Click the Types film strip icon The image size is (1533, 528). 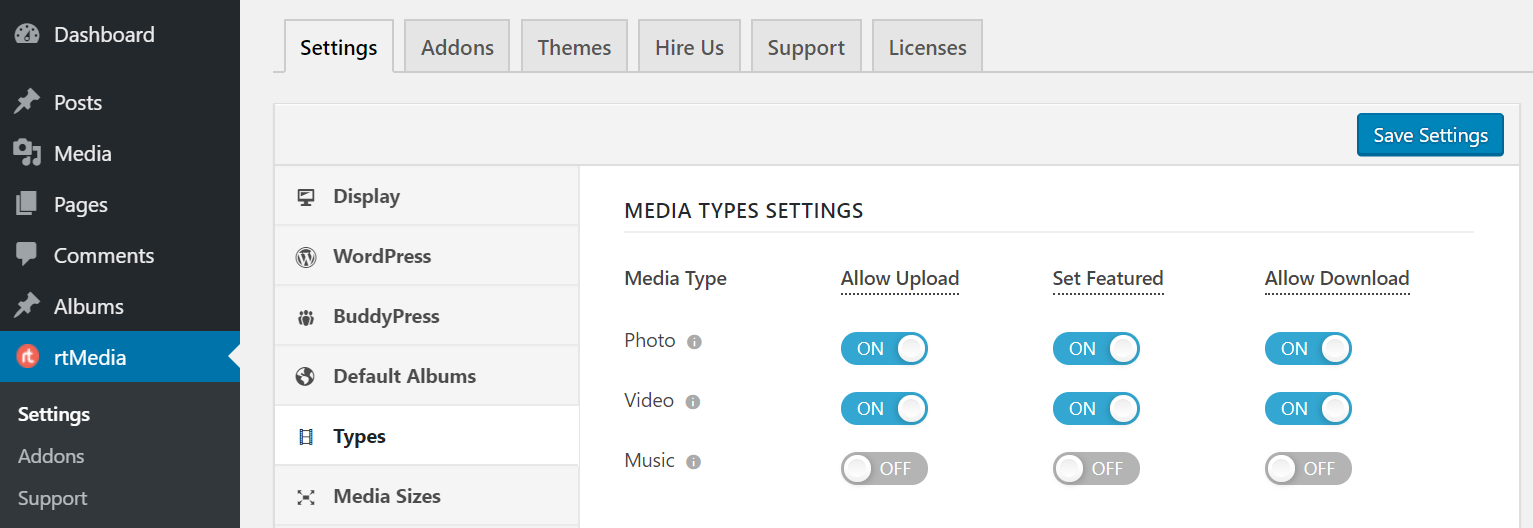[306, 437]
